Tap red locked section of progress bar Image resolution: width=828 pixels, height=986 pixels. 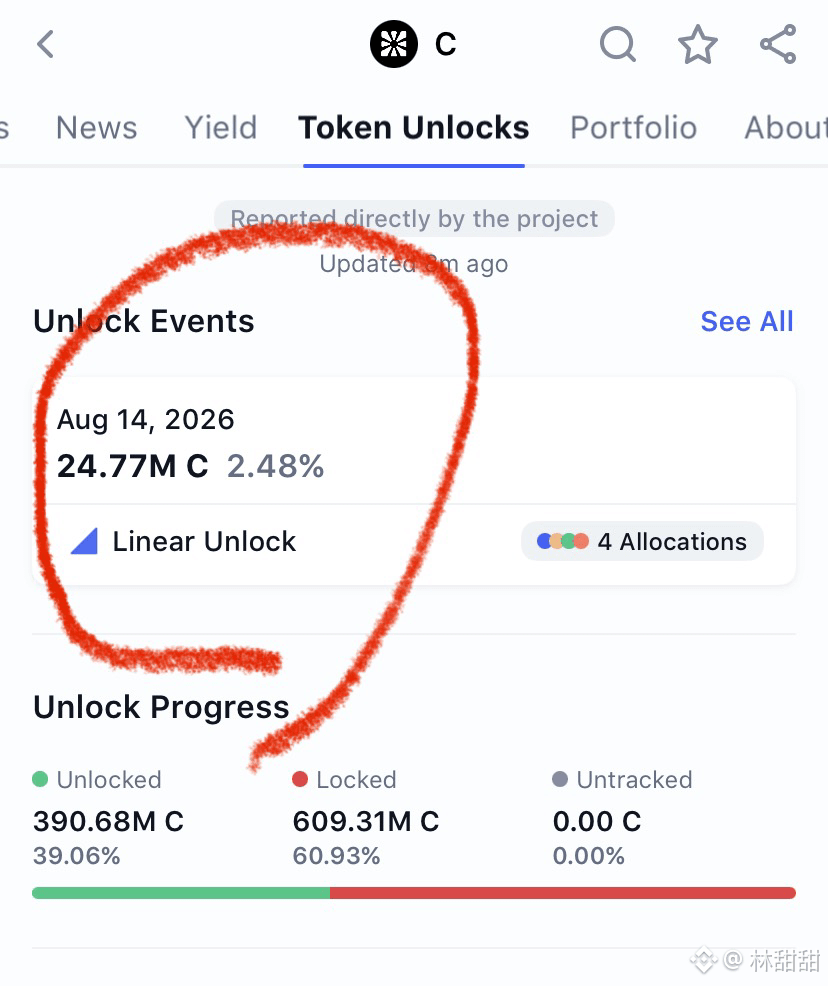pyautogui.click(x=563, y=893)
